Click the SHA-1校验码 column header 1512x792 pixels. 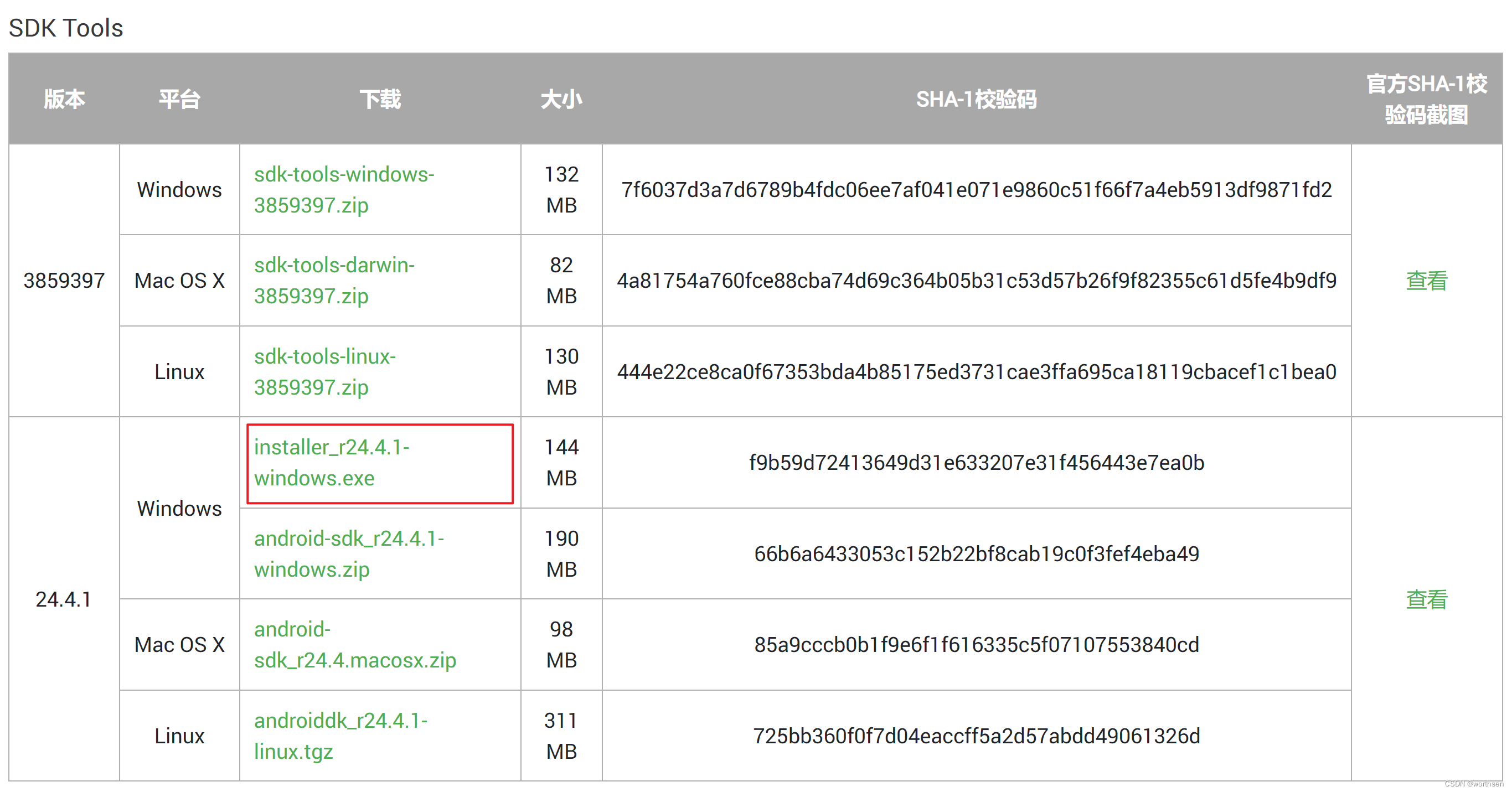[976, 99]
